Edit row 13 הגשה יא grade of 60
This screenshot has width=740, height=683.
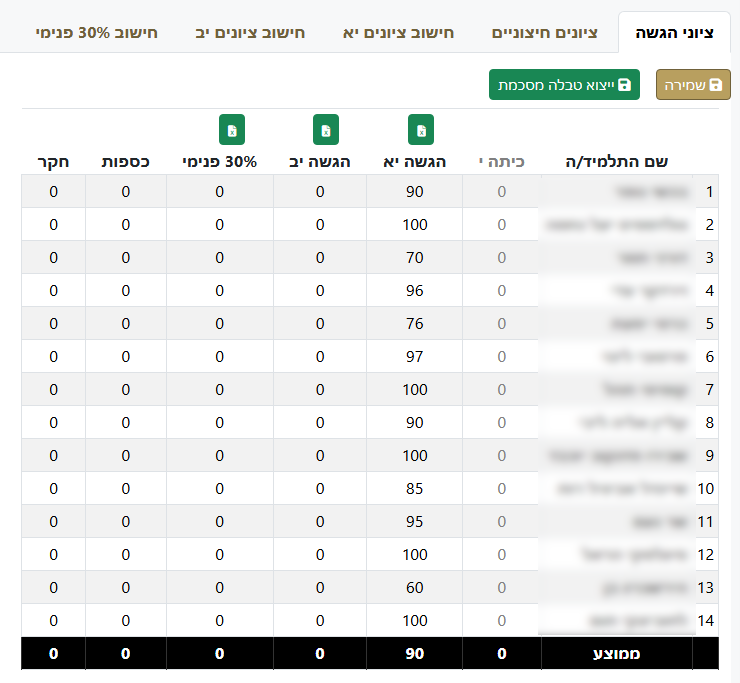[x=415, y=588]
